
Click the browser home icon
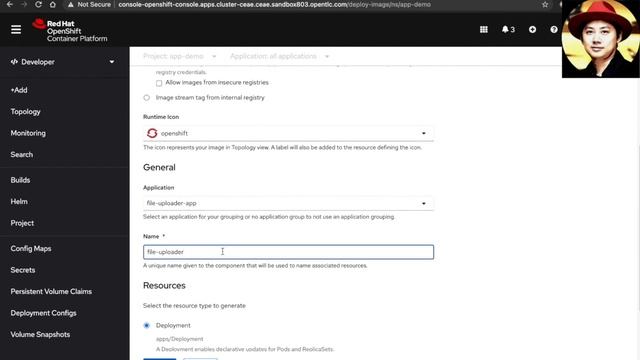point(53,4)
